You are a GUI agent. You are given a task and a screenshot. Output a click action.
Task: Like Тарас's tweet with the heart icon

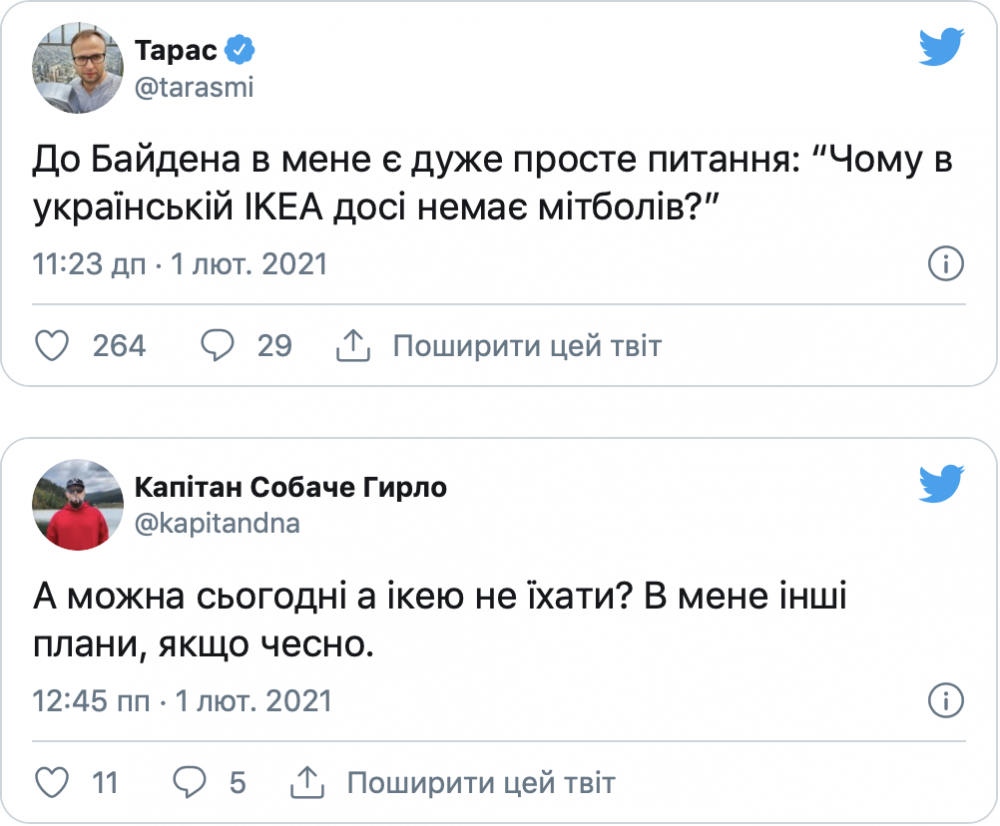tap(51, 346)
